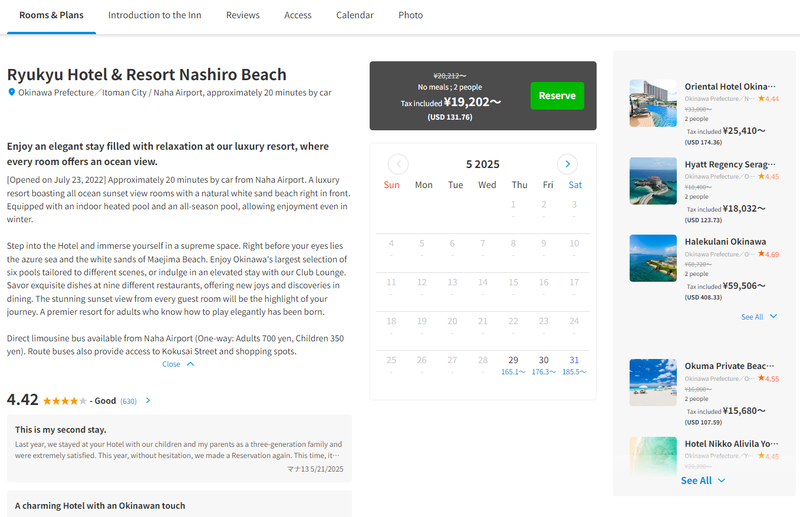Open Halekulani Okinawa title link

coord(725,241)
